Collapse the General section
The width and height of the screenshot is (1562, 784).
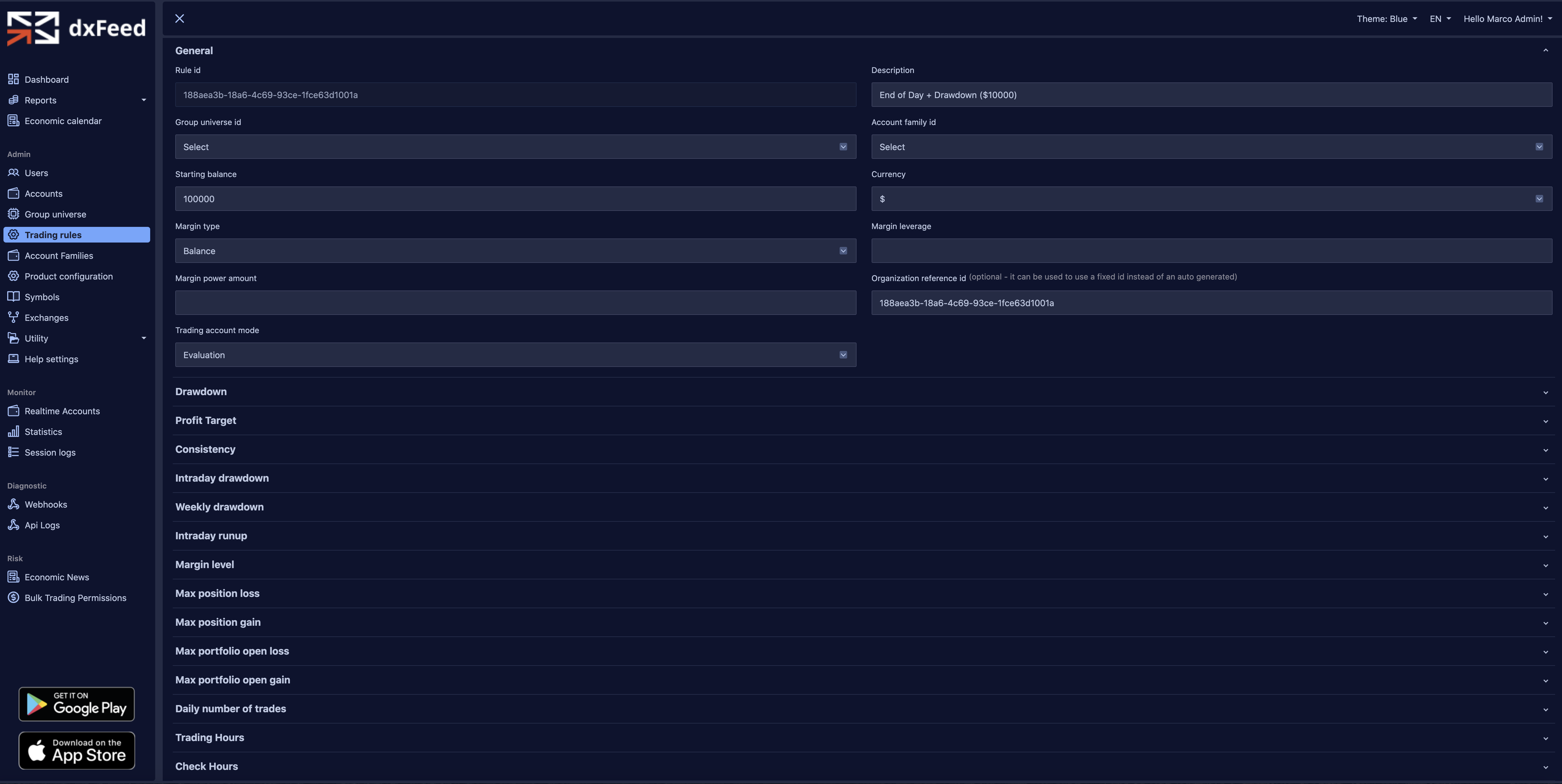pyautogui.click(x=1545, y=51)
